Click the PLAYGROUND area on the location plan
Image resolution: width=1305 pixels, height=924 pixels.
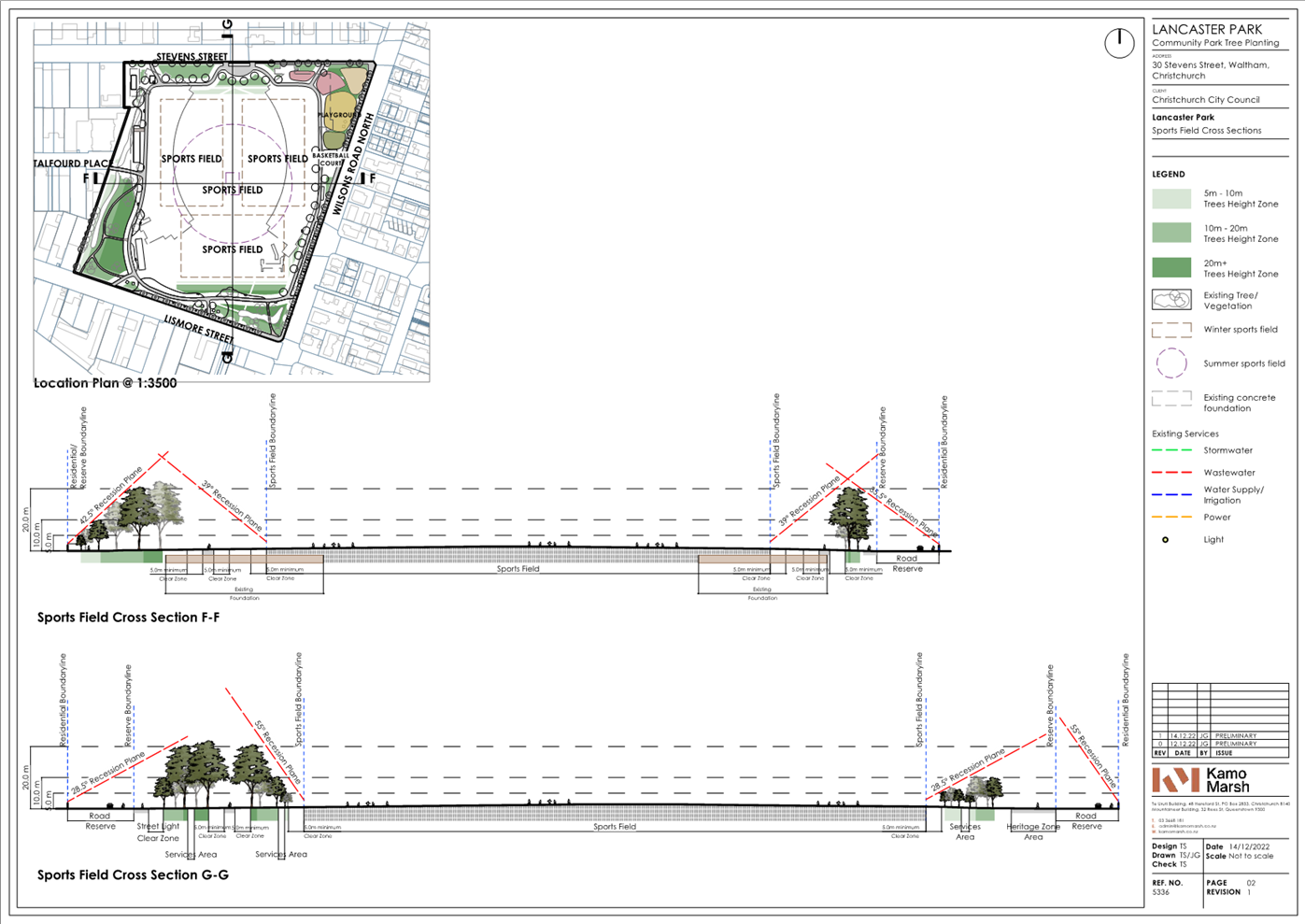pyautogui.click(x=338, y=115)
